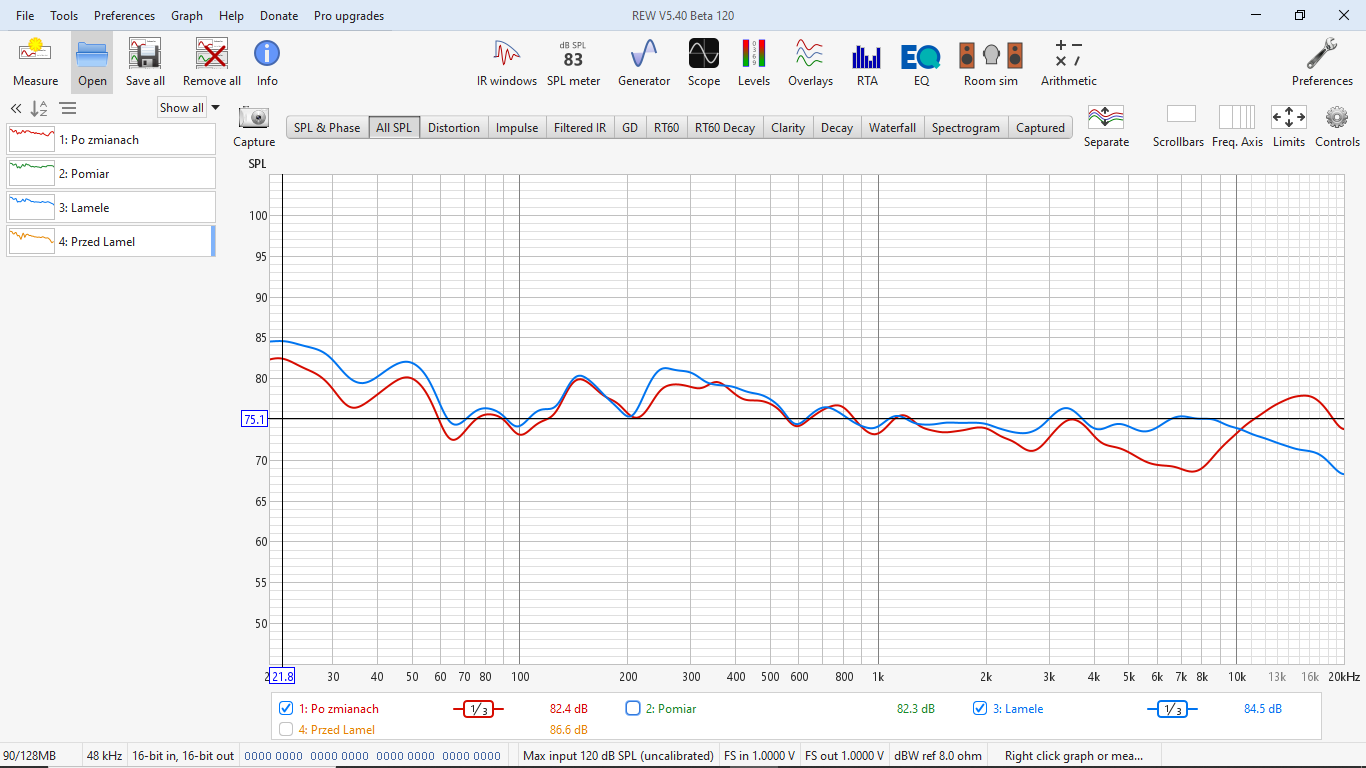
Task: Collapse the measurements panel with double chevron
Action: click(16, 109)
